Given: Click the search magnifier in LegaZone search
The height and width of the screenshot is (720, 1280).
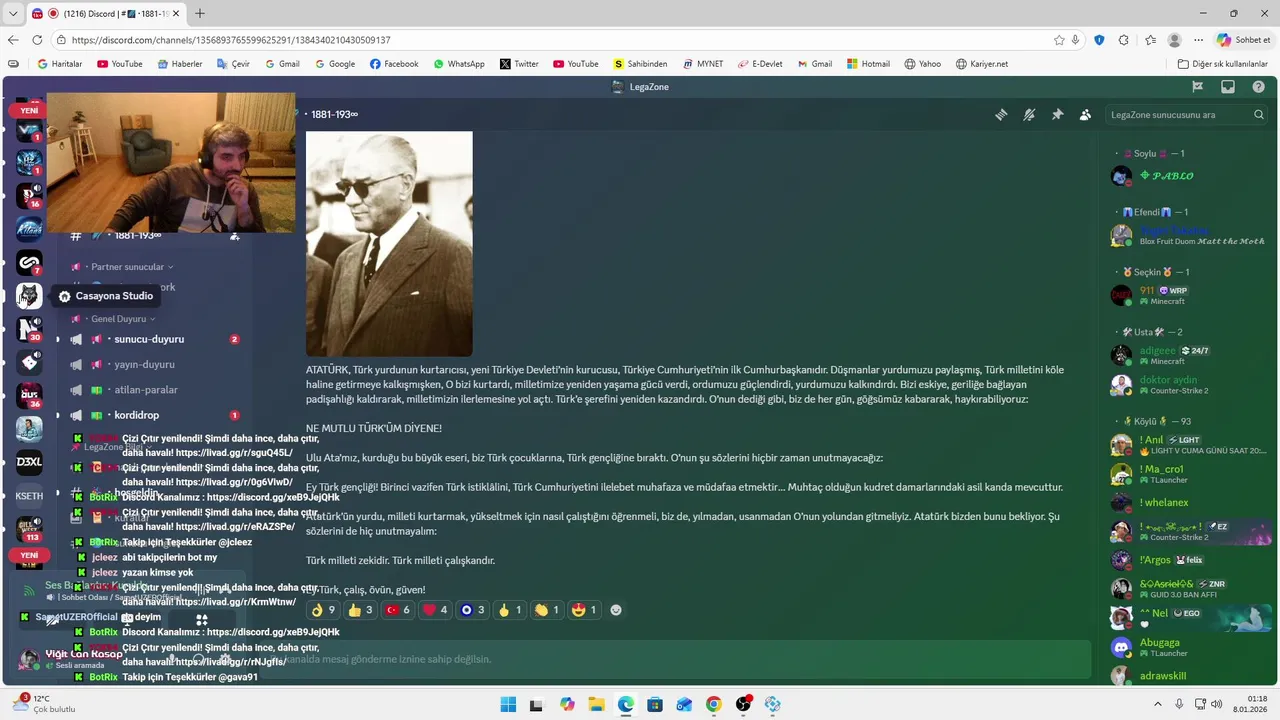Looking at the screenshot, I should [1259, 115].
